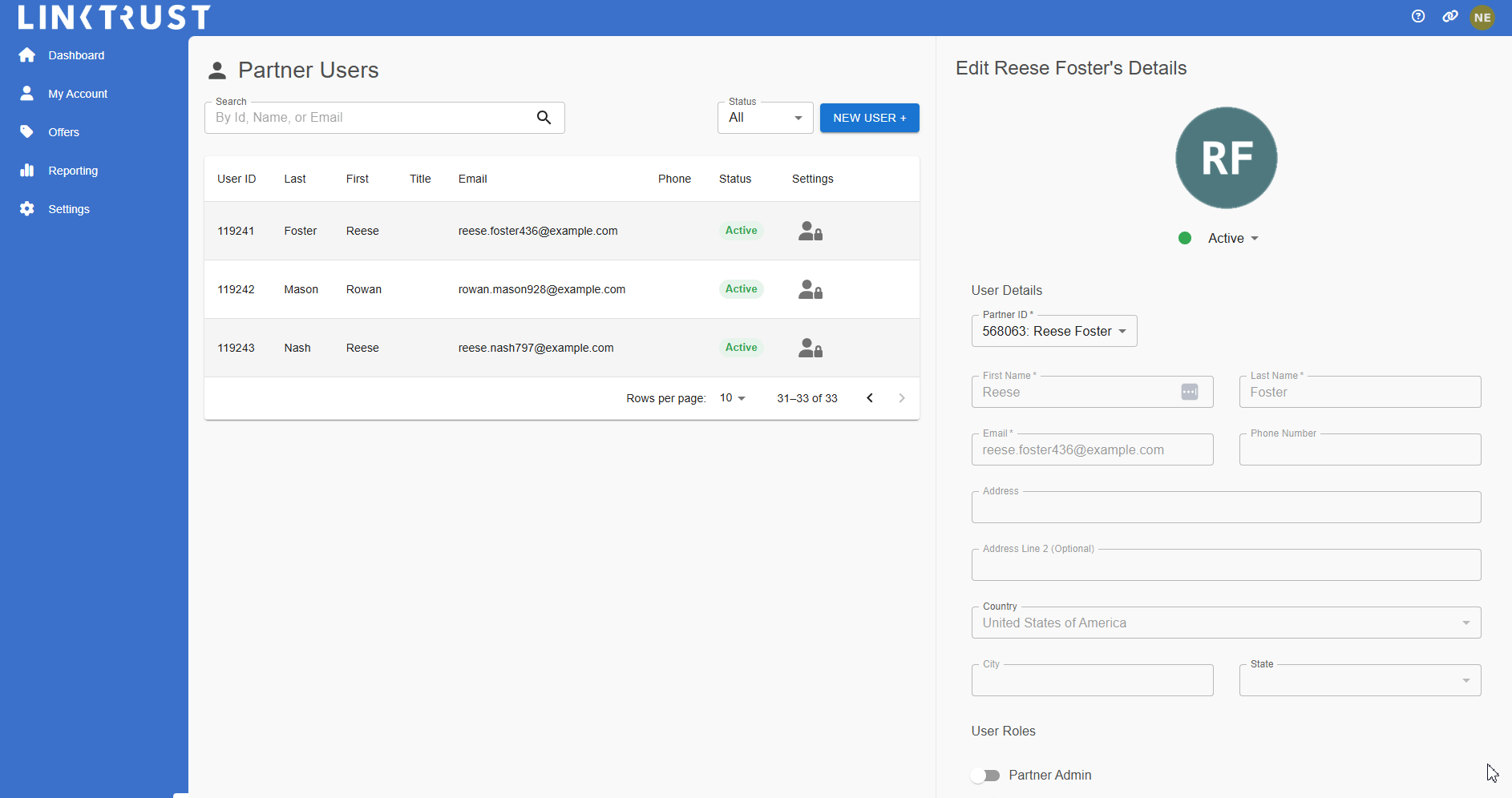Click the NEW USER button
The width and height of the screenshot is (1512, 798).
(869, 117)
